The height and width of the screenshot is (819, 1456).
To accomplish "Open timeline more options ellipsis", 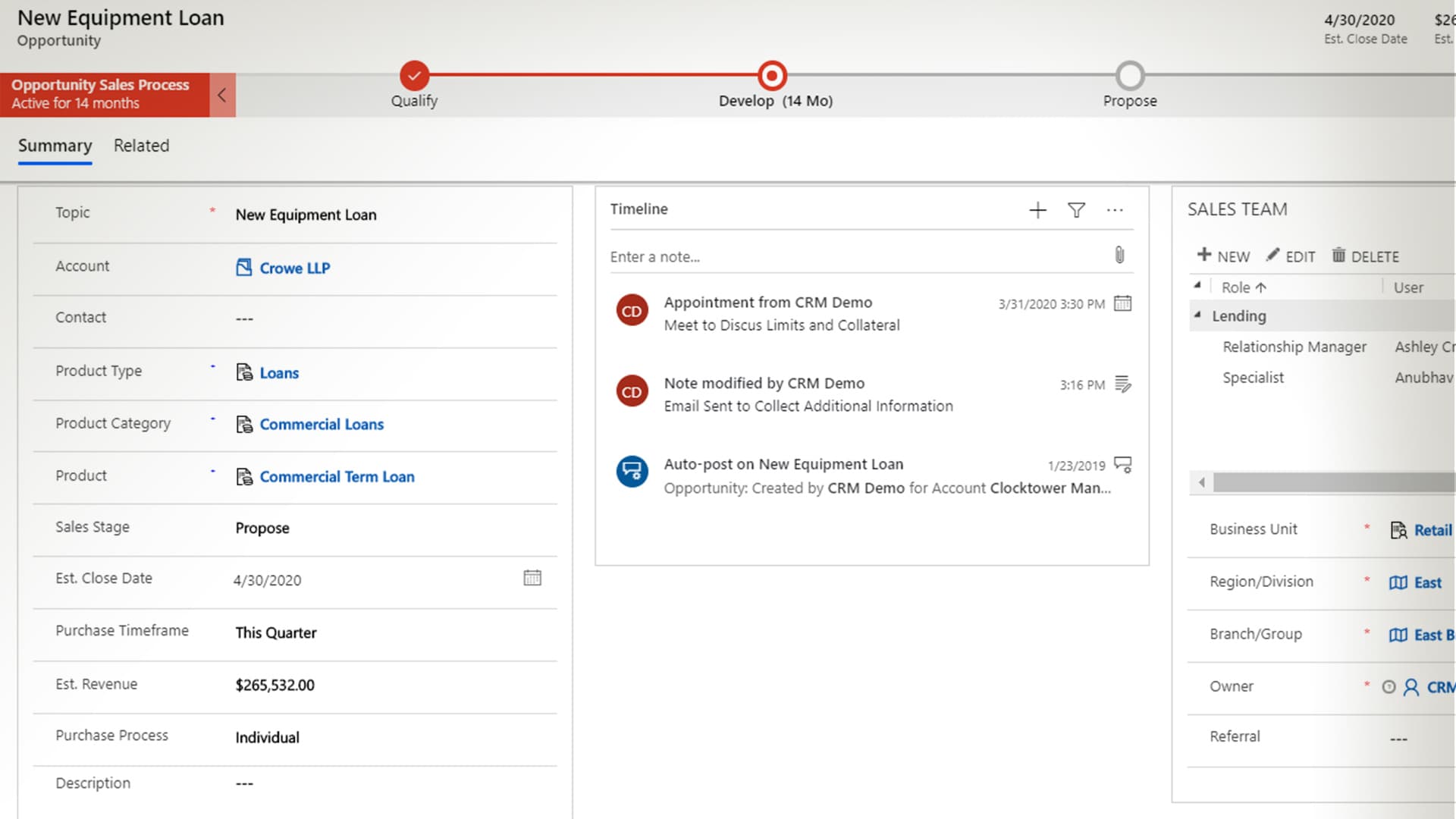I will [x=1115, y=210].
